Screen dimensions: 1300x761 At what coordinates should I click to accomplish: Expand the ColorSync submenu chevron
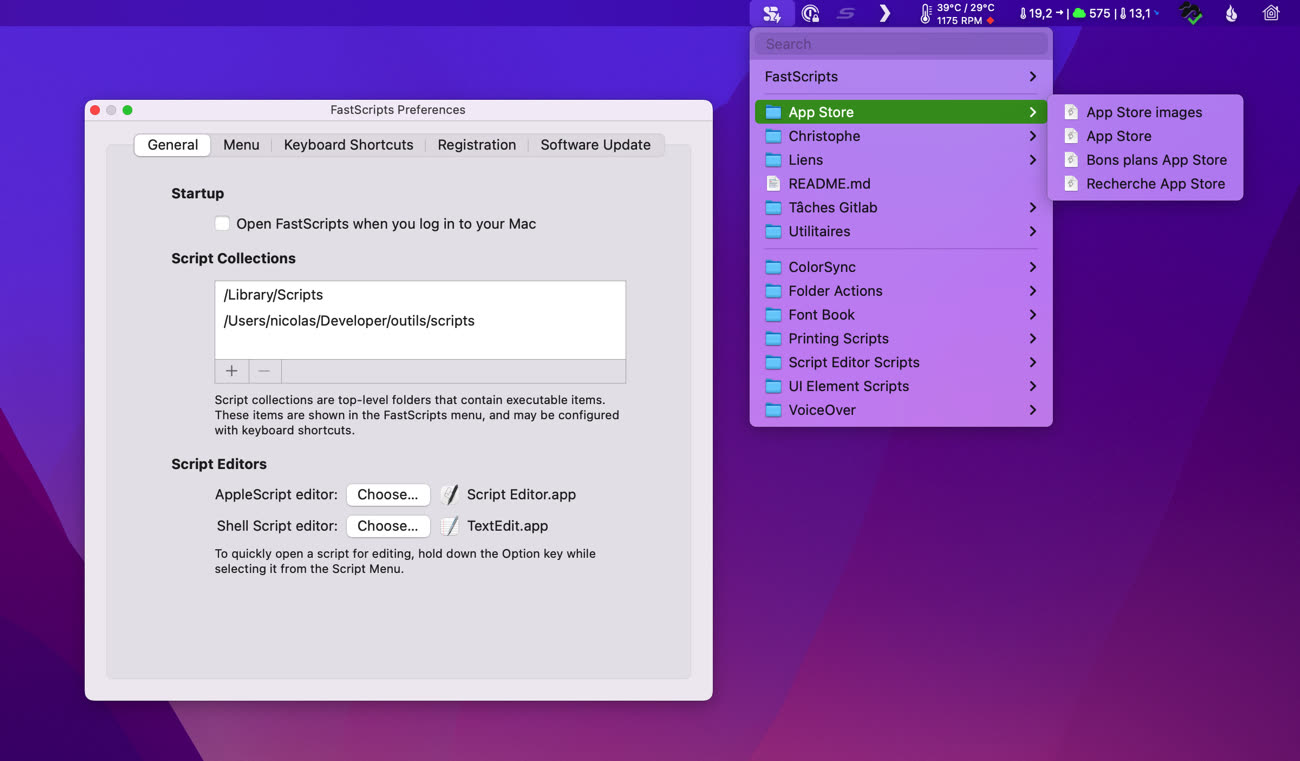[x=1033, y=267]
